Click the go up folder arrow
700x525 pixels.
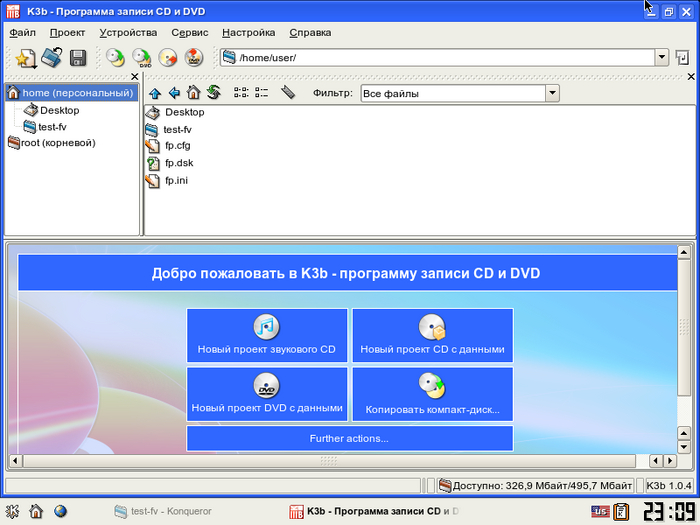coord(155,93)
